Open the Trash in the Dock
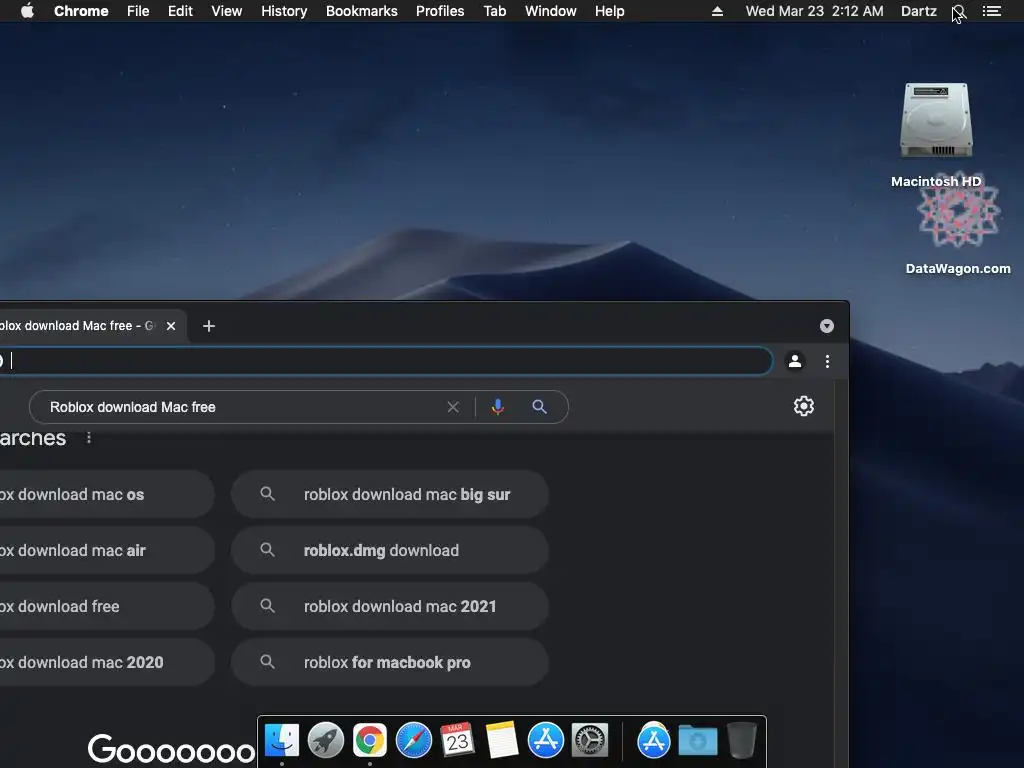Image resolution: width=1024 pixels, height=768 pixels. [x=741, y=741]
